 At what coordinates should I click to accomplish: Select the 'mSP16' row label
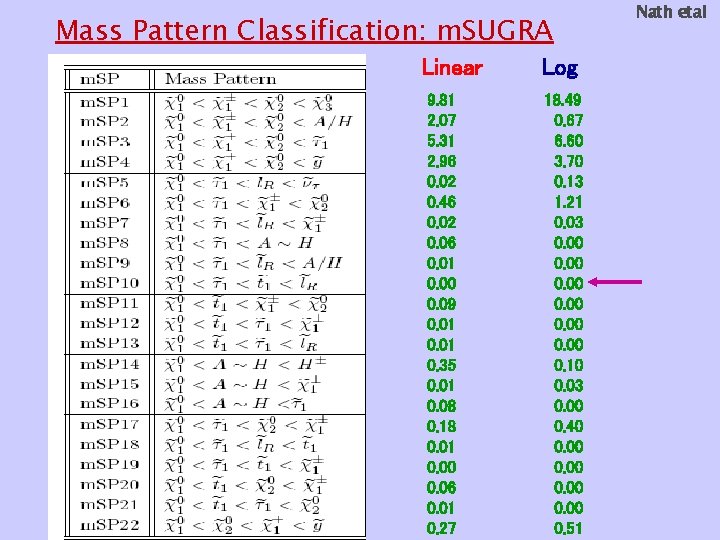[109, 404]
